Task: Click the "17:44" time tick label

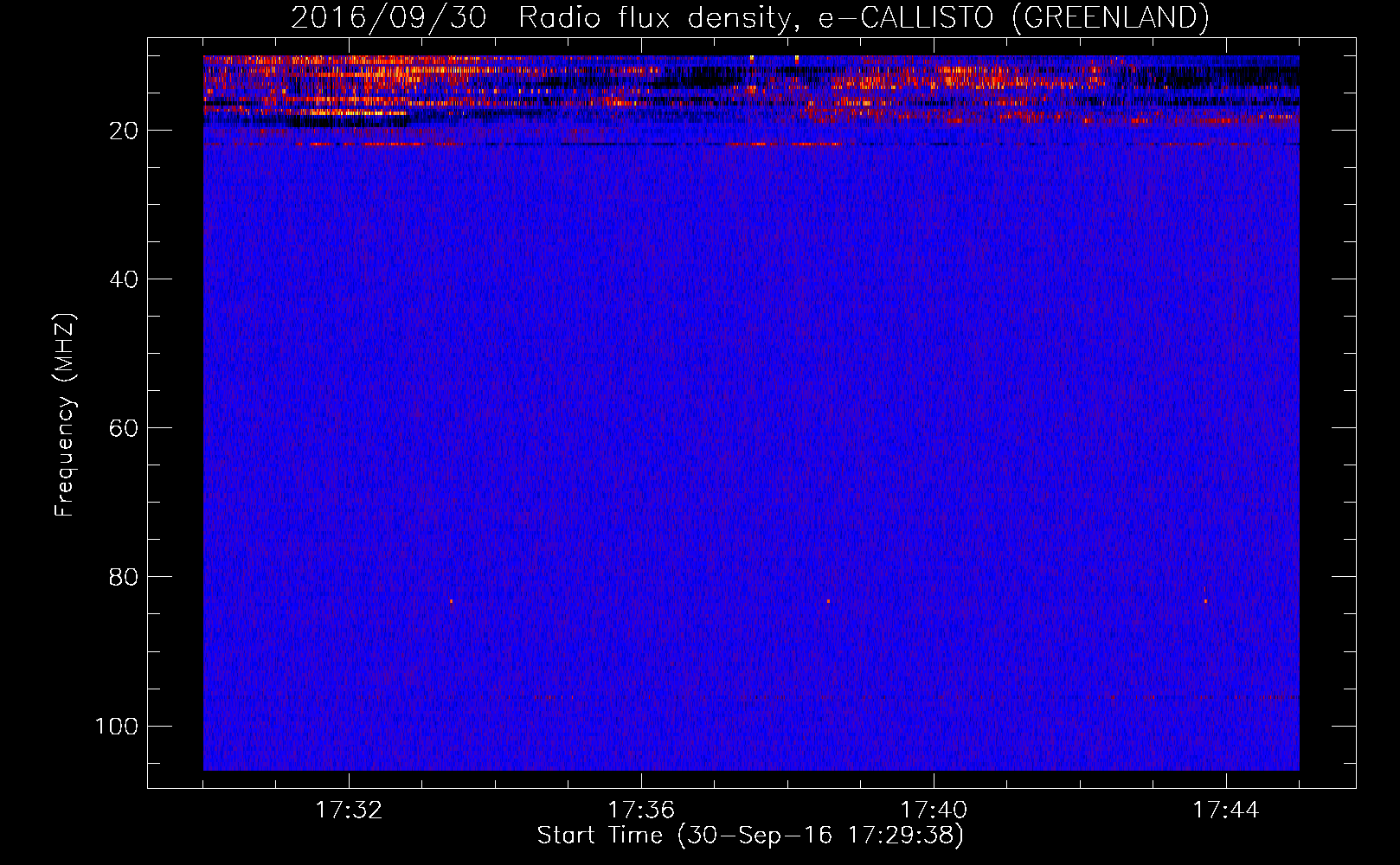Action: 1226,811
